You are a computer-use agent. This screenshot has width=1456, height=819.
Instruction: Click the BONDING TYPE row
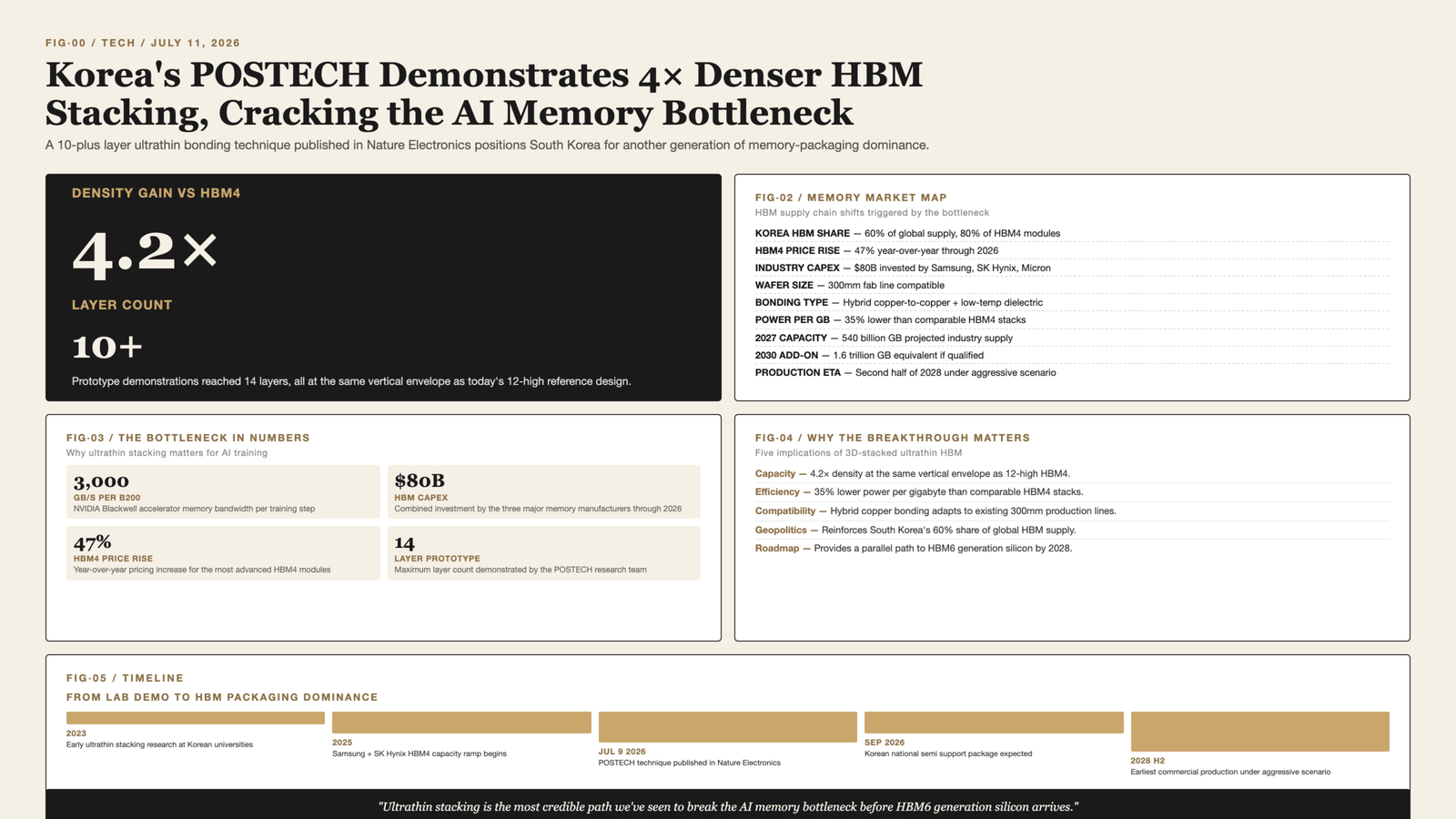(1072, 302)
